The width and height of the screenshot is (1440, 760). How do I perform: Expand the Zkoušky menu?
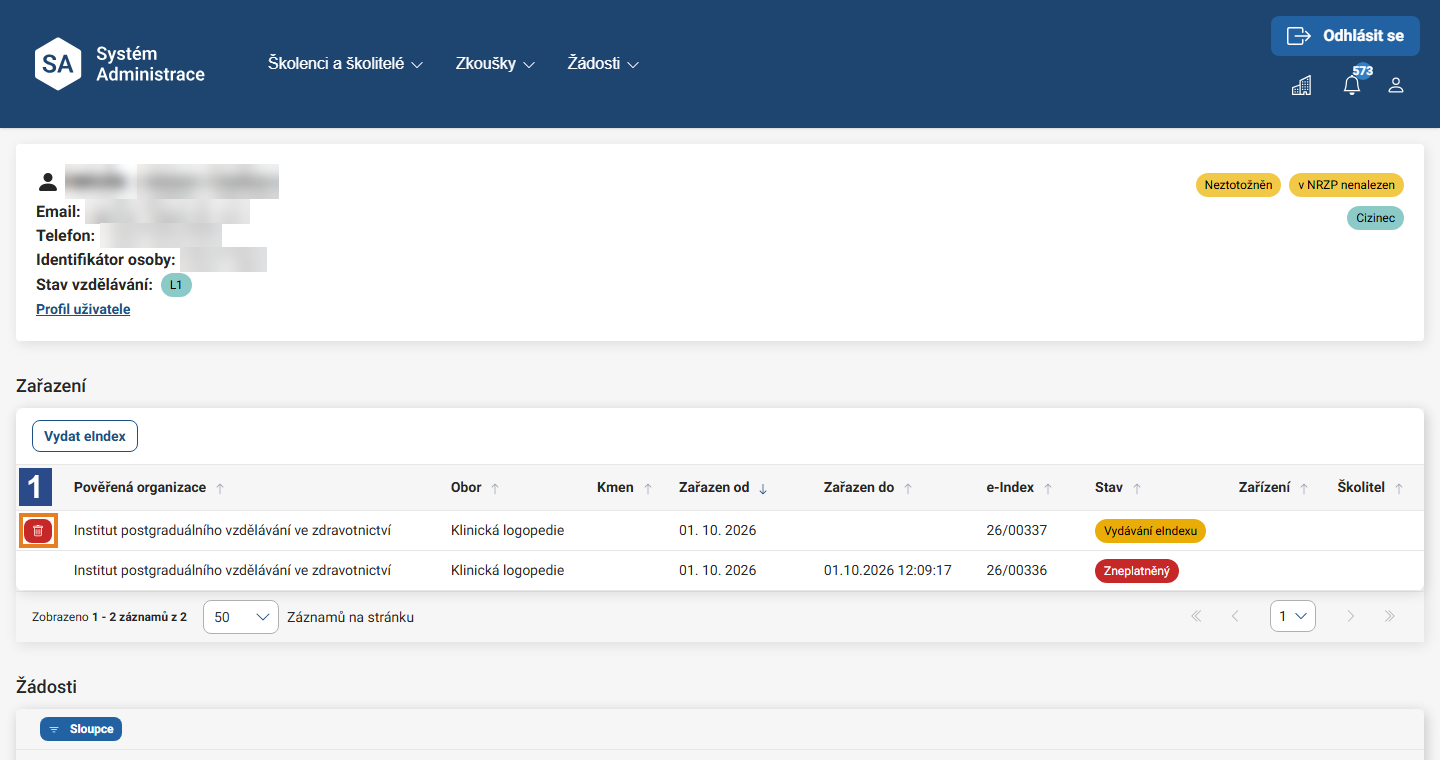click(x=495, y=63)
